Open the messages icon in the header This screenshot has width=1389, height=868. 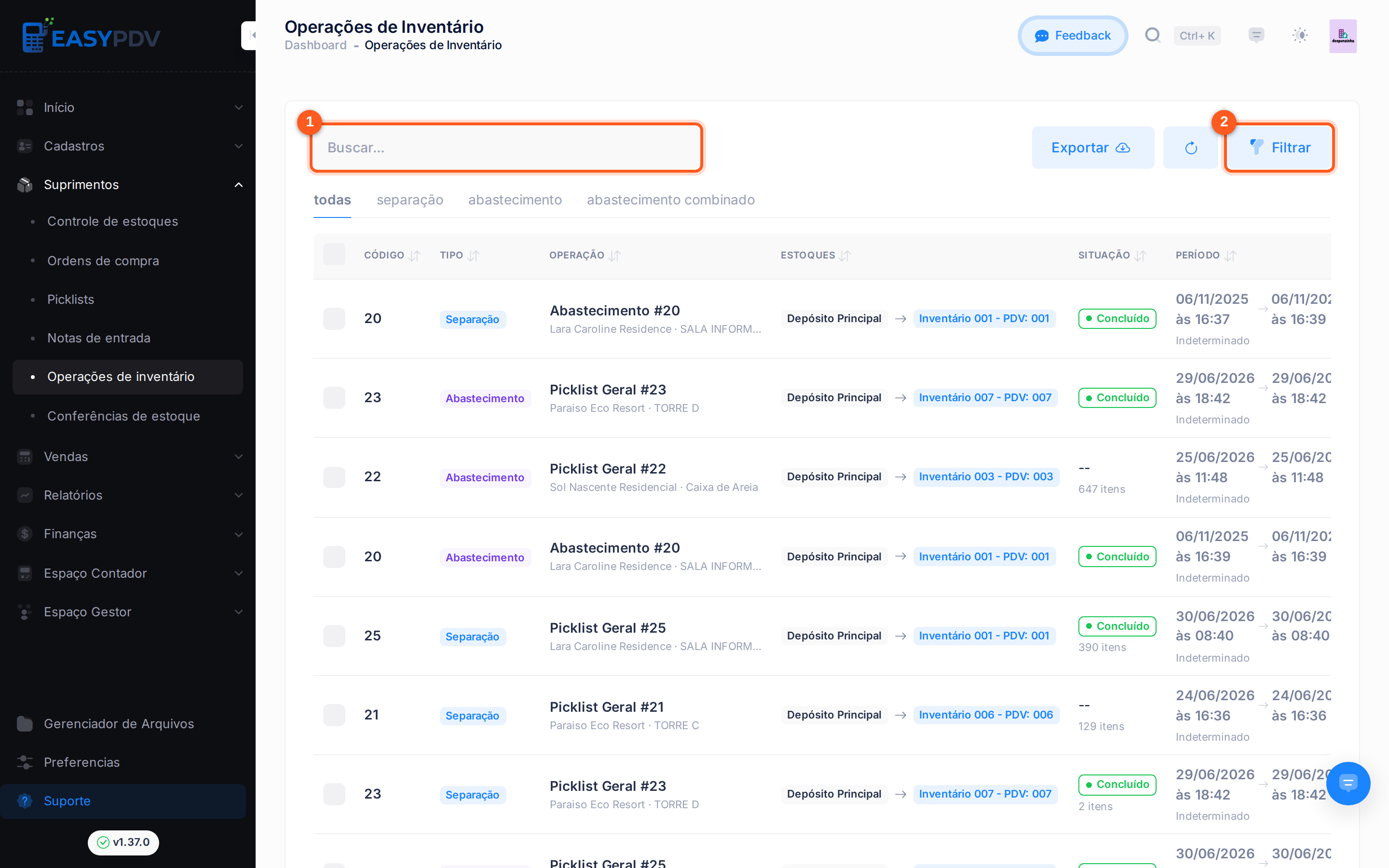pyautogui.click(x=1256, y=36)
